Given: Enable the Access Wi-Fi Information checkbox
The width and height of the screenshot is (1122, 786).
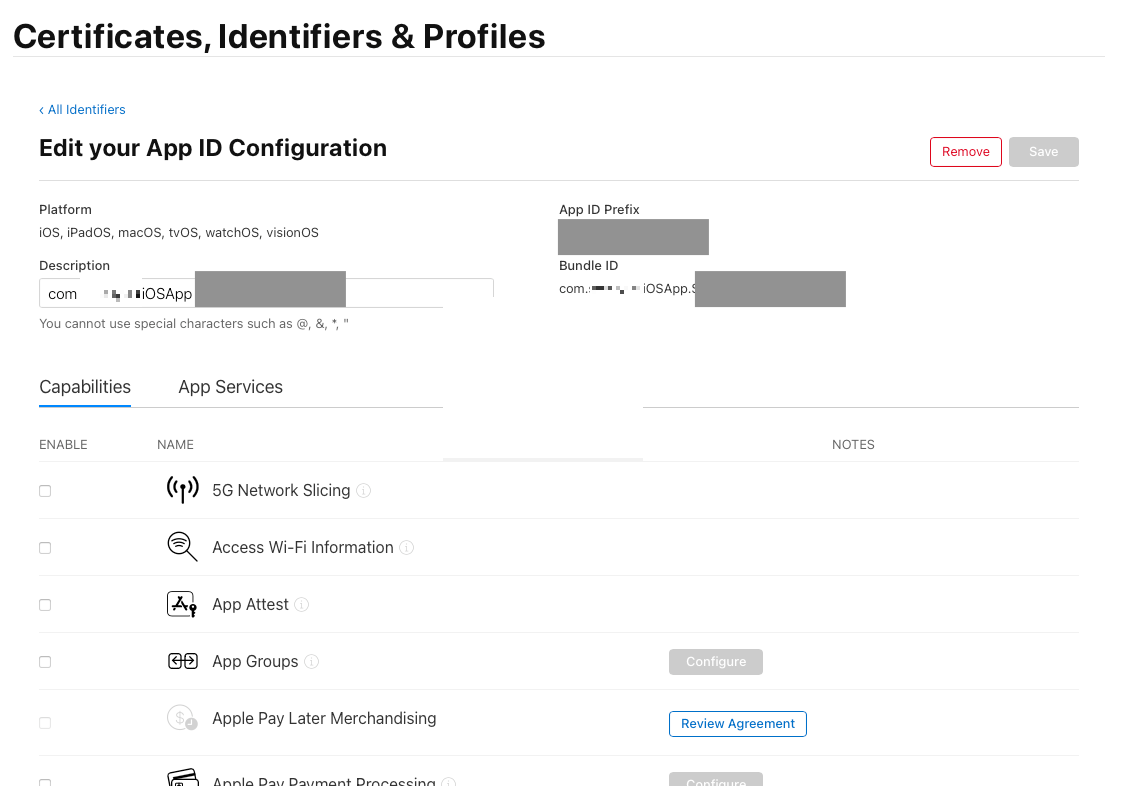Looking at the screenshot, I should click(45, 548).
